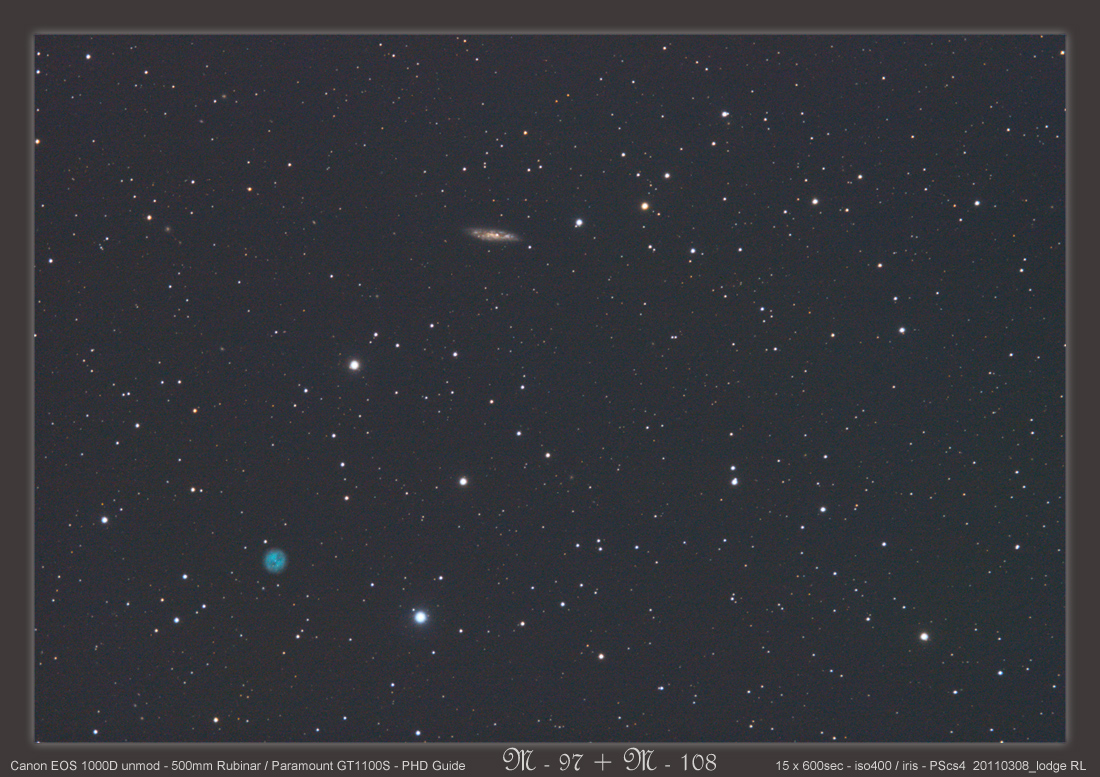This screenshot has height=777, width=1100.
Task: Click the blue Owl Nebula M97
Action: 274,560
